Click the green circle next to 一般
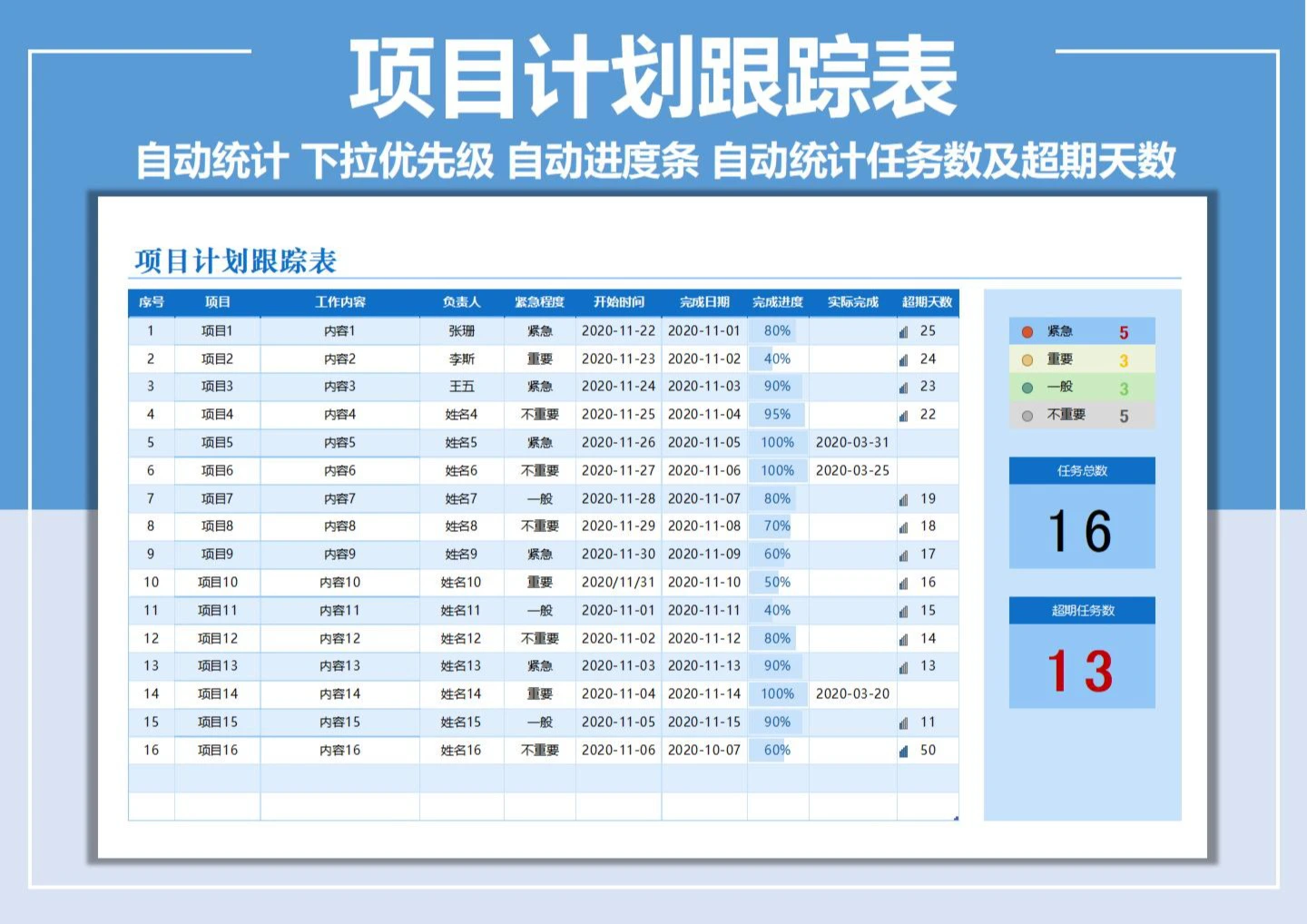 click(1027, 388)
